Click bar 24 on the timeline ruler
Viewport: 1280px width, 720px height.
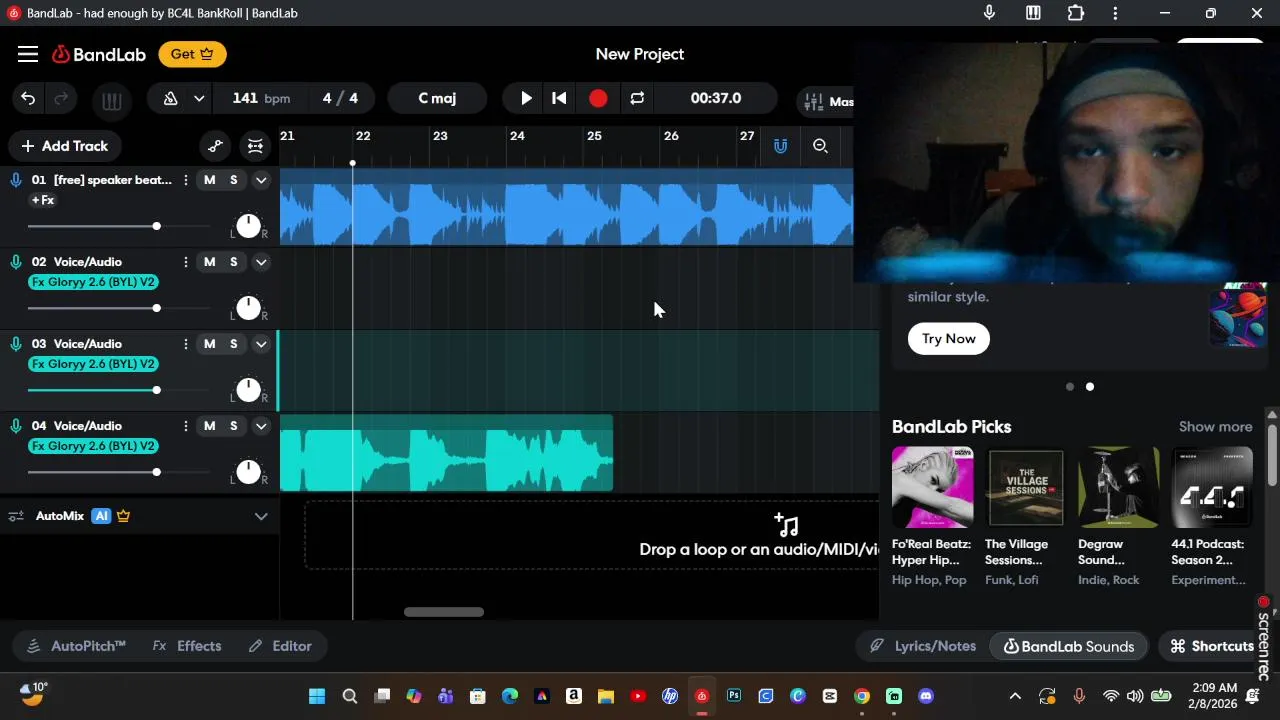click(x=517, y=136)
